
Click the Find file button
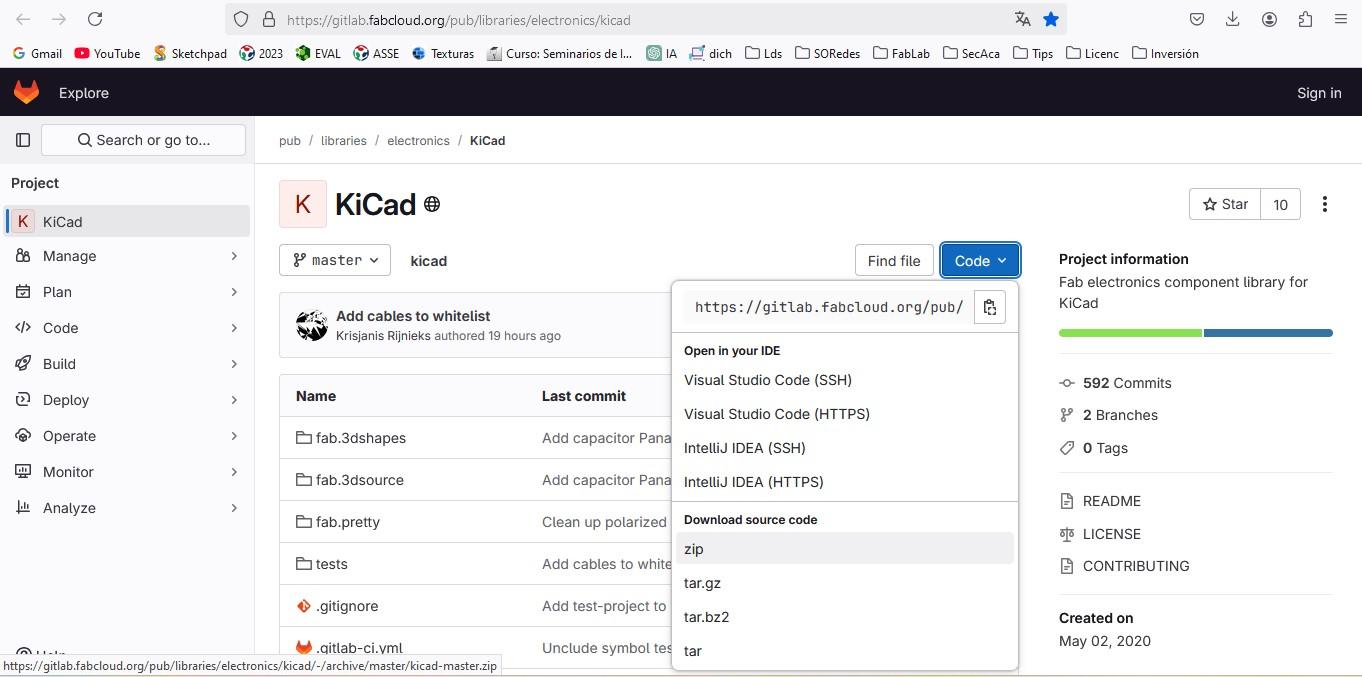tap(893, 260)
